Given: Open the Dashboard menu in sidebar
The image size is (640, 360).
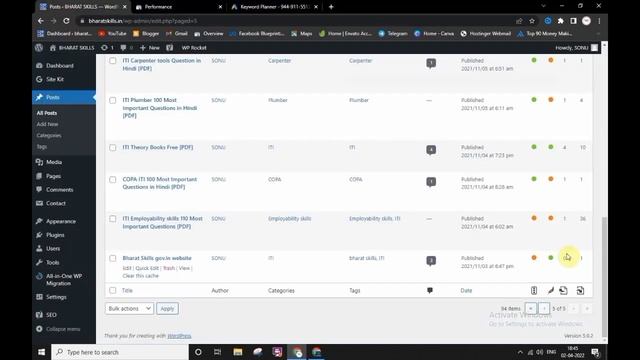Looking at the screenshot, I should (x=60, y=65).
